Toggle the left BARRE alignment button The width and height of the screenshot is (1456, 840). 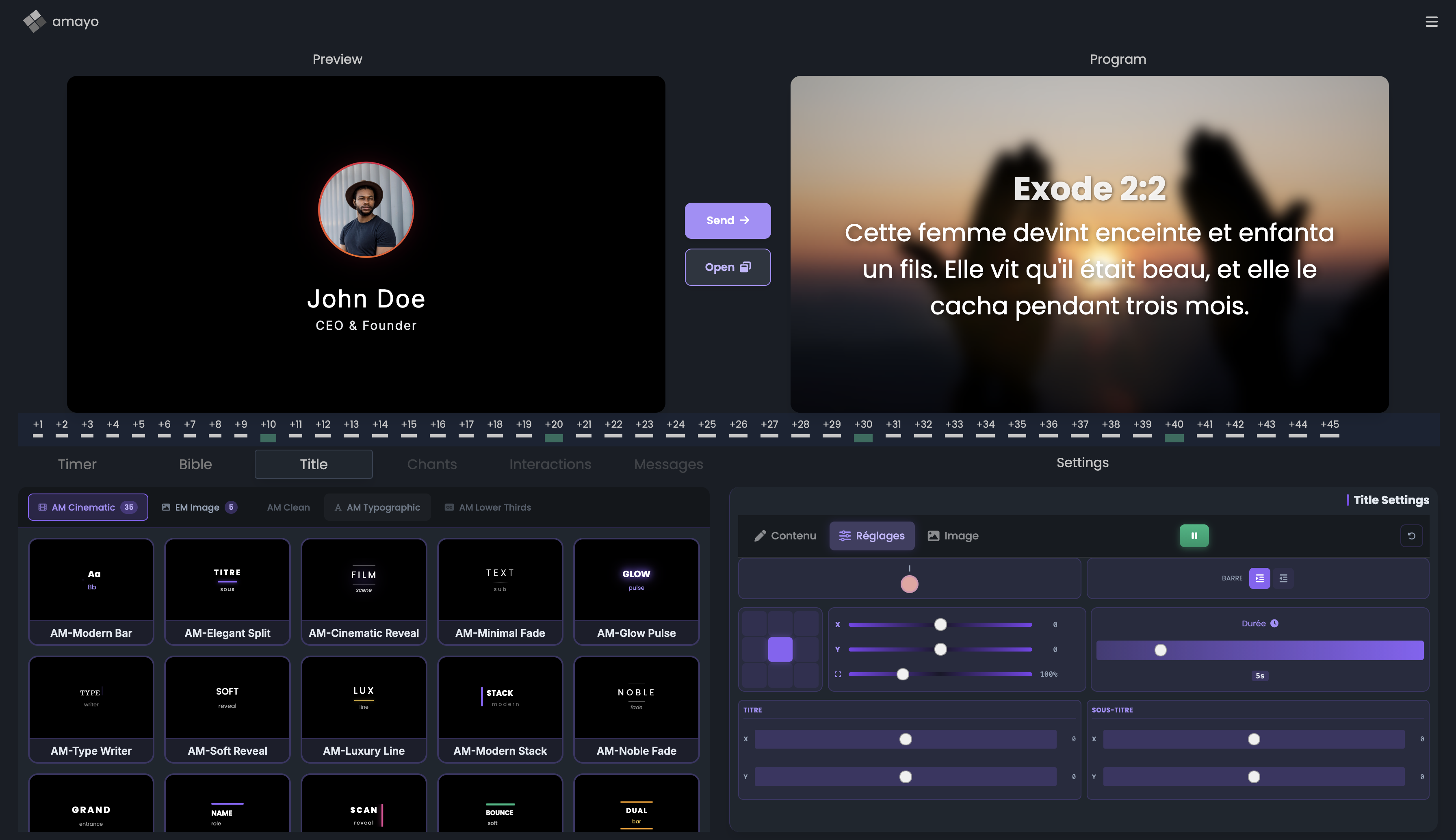coord(1259,578)
